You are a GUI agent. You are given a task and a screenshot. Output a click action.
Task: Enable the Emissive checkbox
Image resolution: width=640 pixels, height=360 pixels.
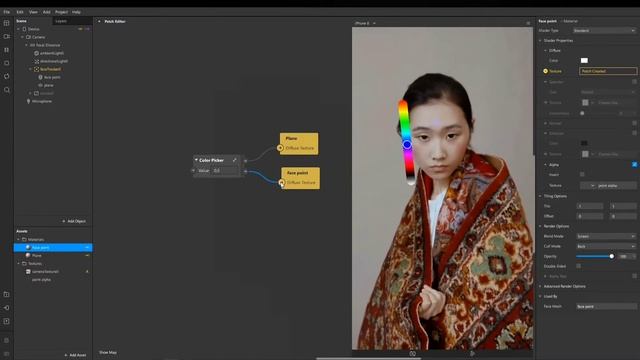click(635, 133)
